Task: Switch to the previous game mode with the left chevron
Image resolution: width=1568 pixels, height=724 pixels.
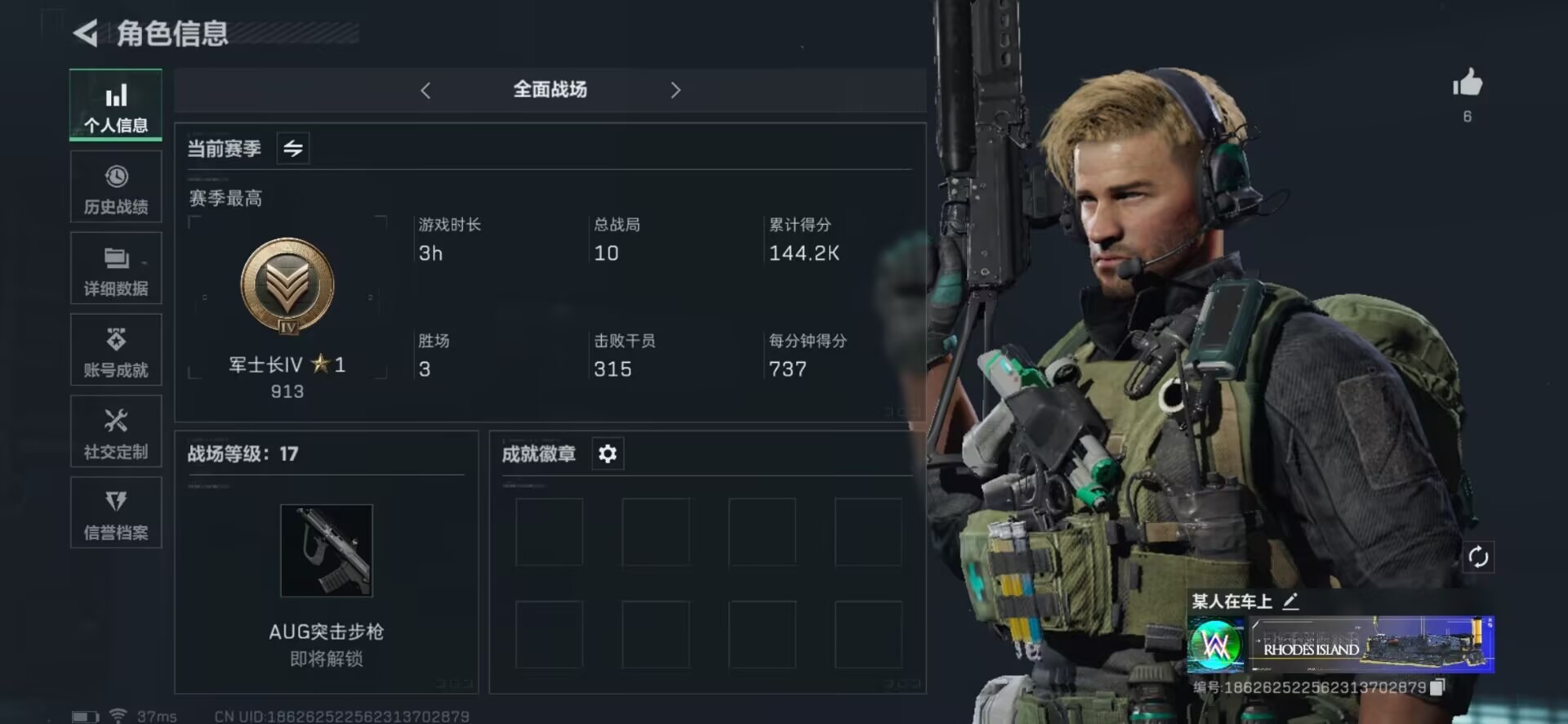Action: tap(425, 90)
